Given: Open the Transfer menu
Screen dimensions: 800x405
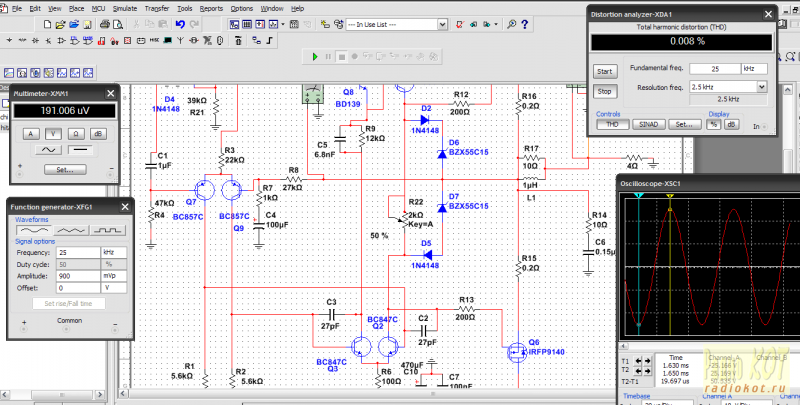Looking at the screenshot, I should pos(157,7).
